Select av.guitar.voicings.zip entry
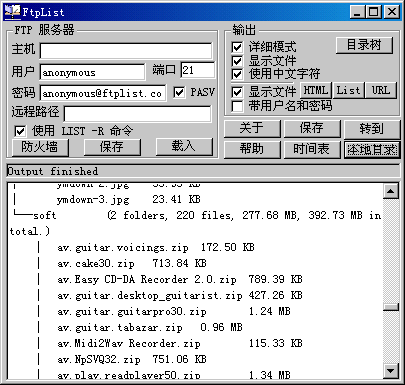This screenshot has width=405, height=385. 123,247
